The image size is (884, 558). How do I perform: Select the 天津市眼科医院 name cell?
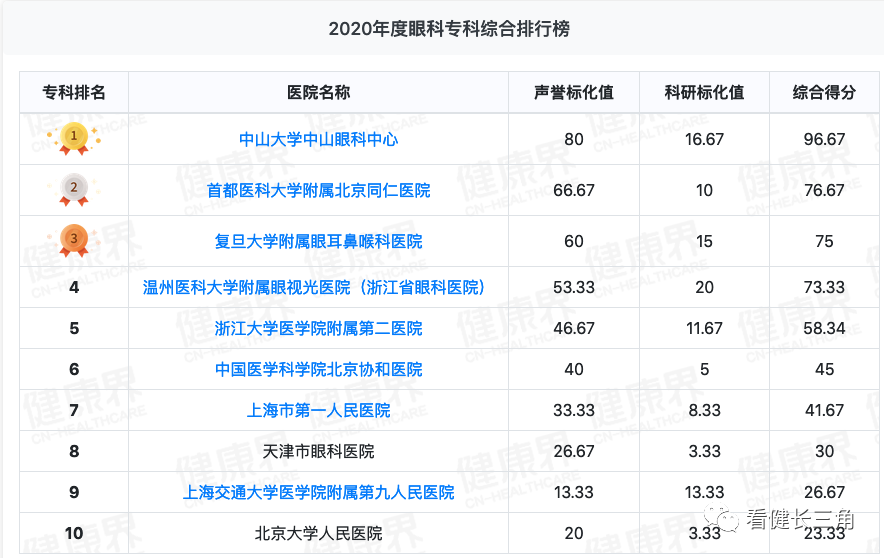point(319,451)
